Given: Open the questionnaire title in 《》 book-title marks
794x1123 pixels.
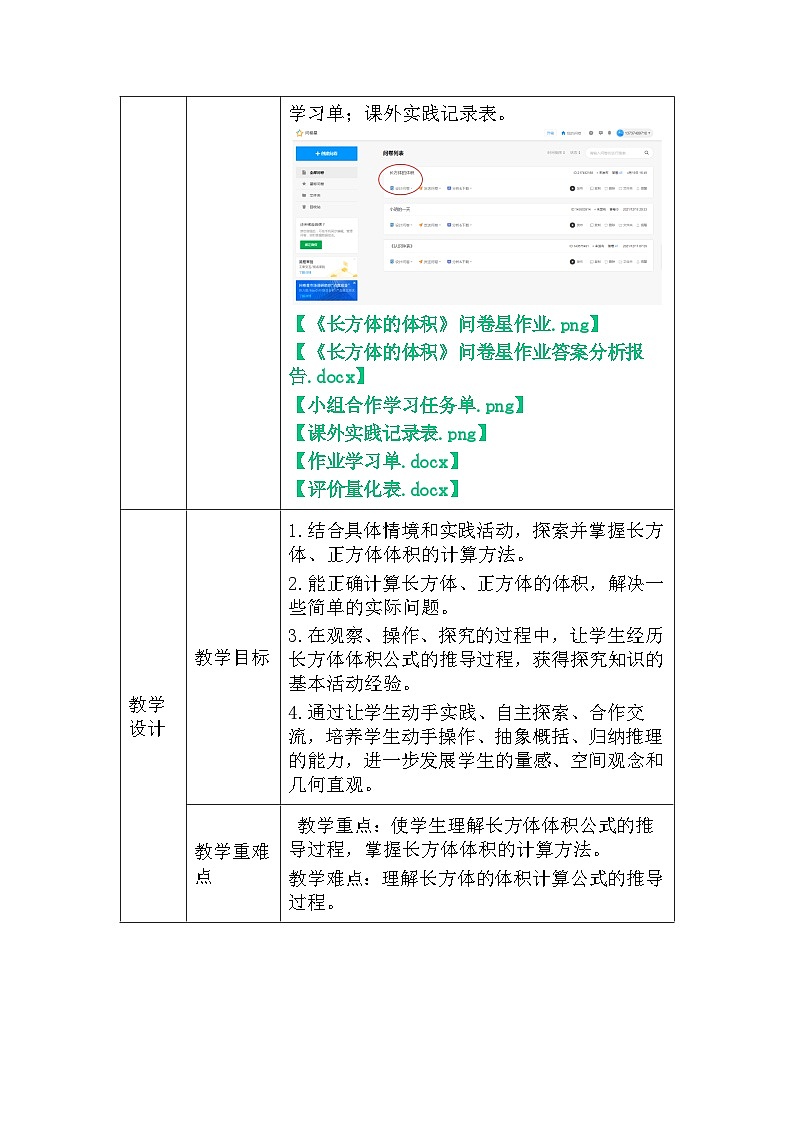Looking at the screenshot, I should pyautogui.click(x=402, y=246).
